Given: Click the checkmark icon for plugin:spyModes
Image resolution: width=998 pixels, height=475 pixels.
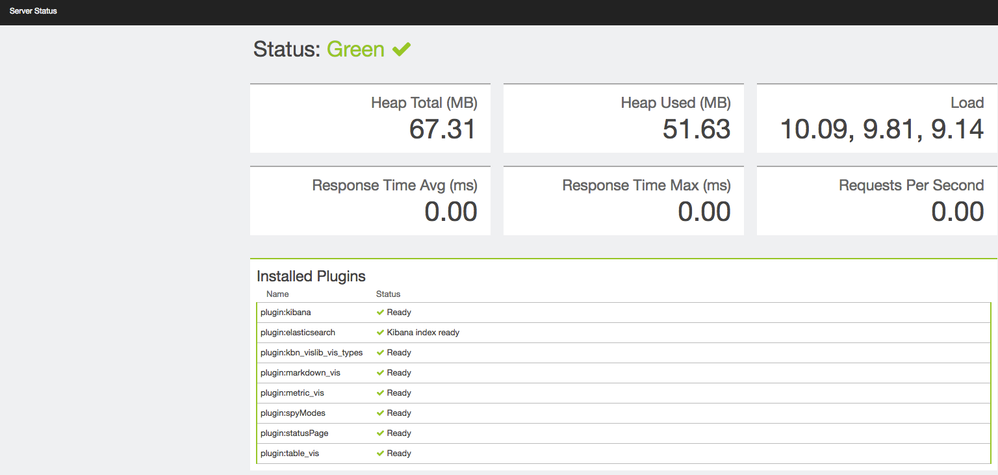Looking at the screenshot, I should [x=381, y=413].
